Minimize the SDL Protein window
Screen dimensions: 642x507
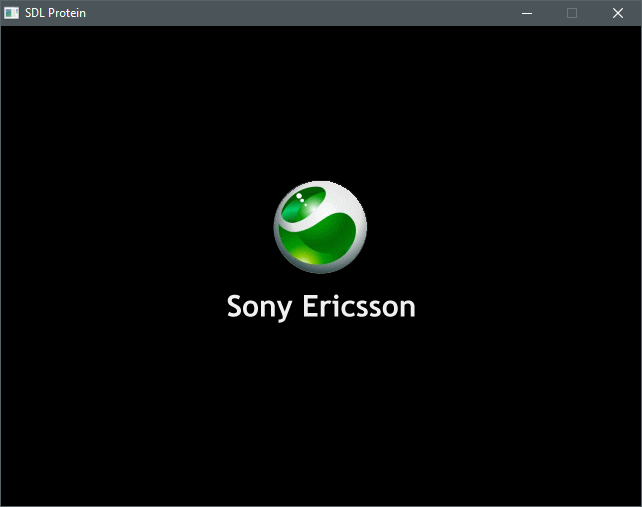pos(527,13)
